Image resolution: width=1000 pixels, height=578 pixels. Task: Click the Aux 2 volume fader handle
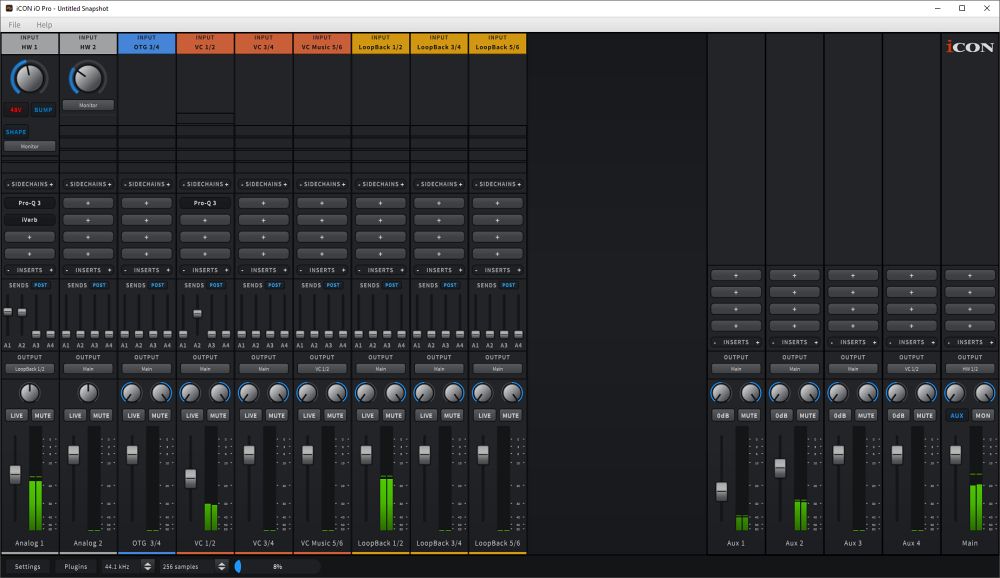coord(780,467)
